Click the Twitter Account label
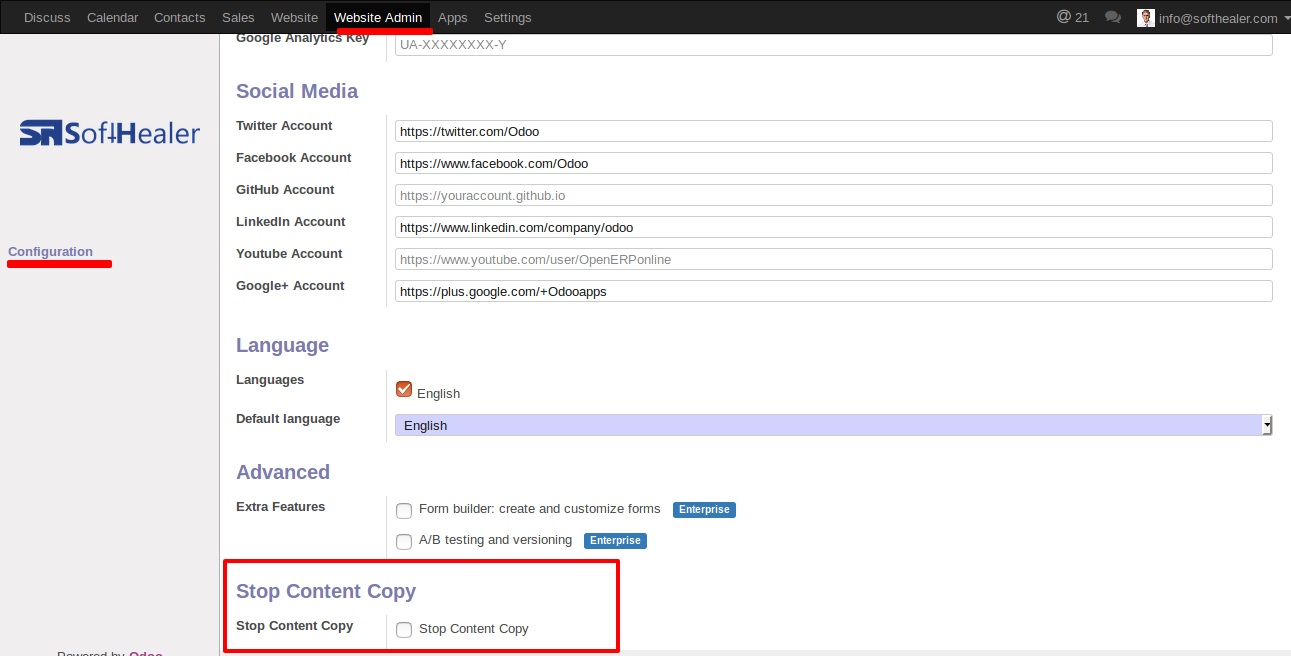Screen dimensions: 1291x656 [284, 126]
